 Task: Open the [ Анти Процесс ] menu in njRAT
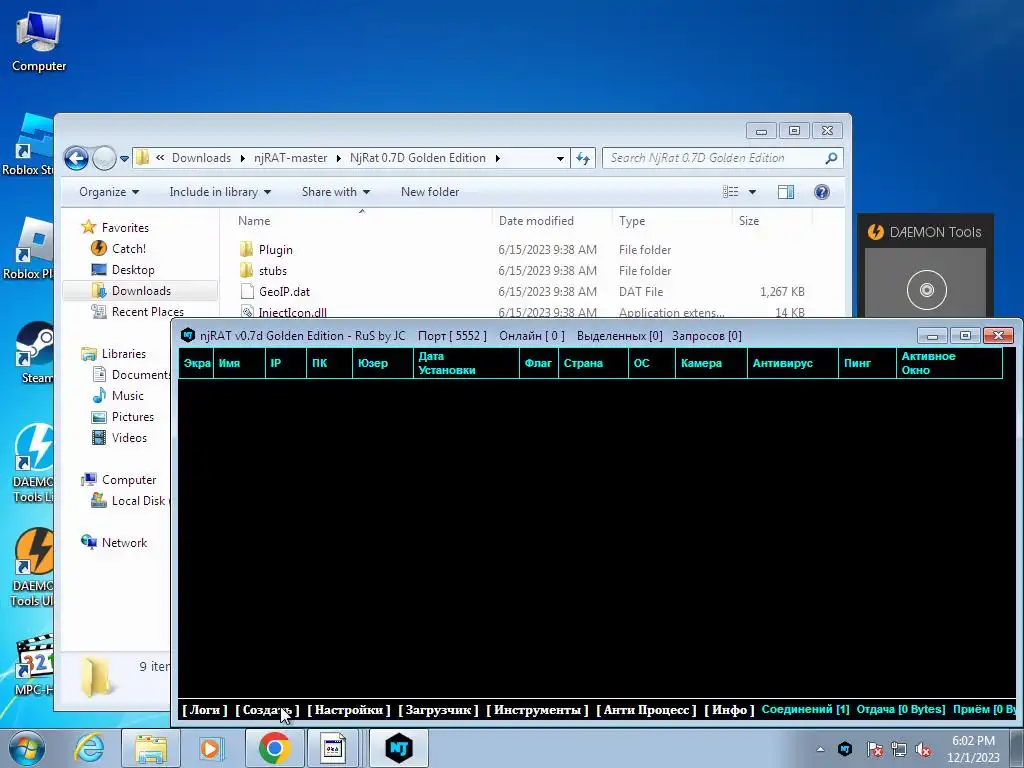tap(646, 710)
